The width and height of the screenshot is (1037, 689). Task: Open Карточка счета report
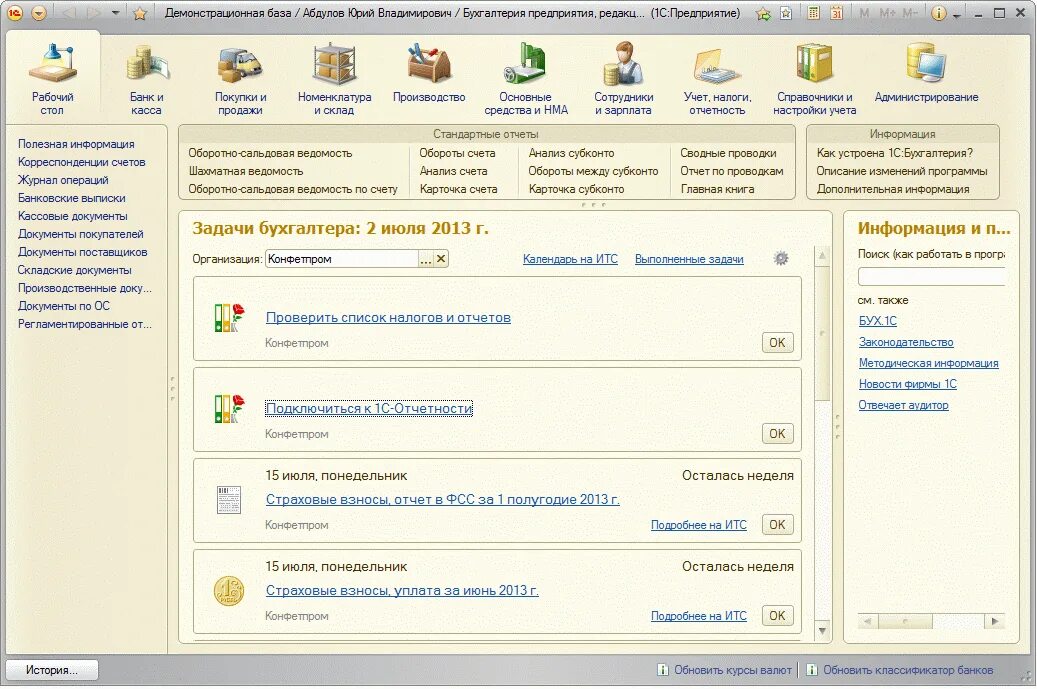(x=458, y=188)
